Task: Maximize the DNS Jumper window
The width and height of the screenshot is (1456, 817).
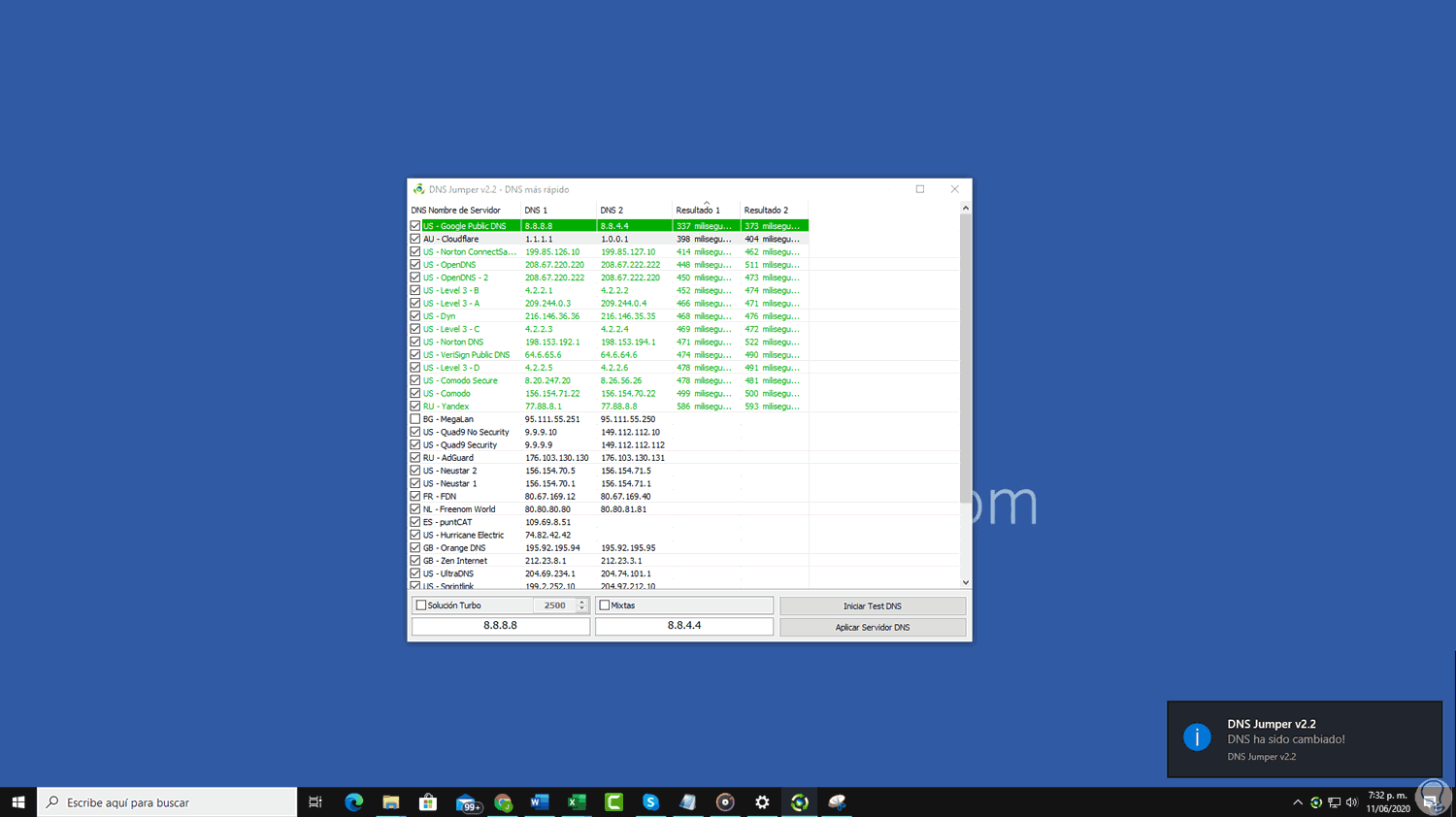Action: coord(920,189)
